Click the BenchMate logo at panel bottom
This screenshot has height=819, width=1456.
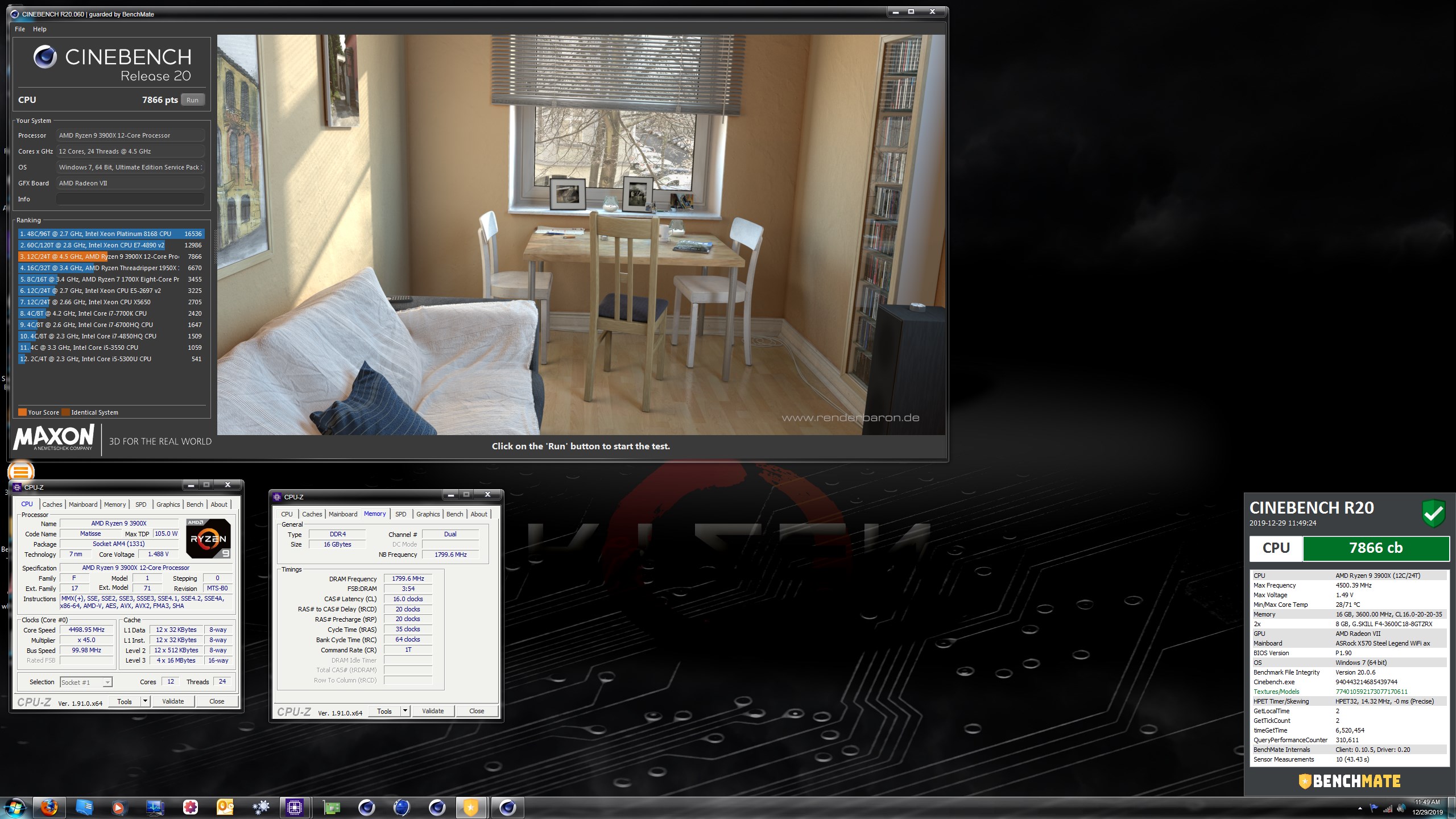pyautogui.click(x=1349, y=781)
